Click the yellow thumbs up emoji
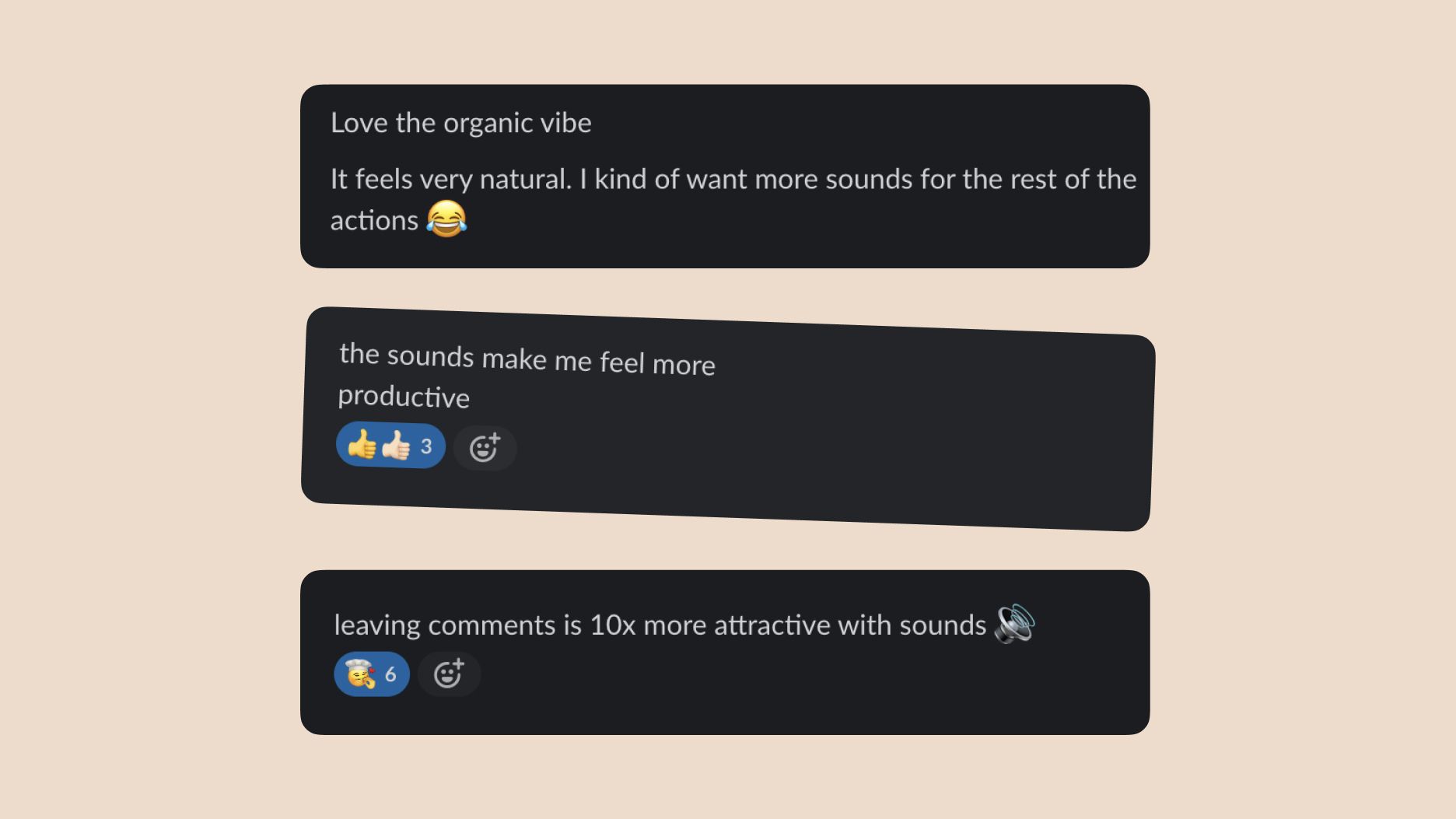The height and width of the screenshot is (819, 1456). point(362,446)
